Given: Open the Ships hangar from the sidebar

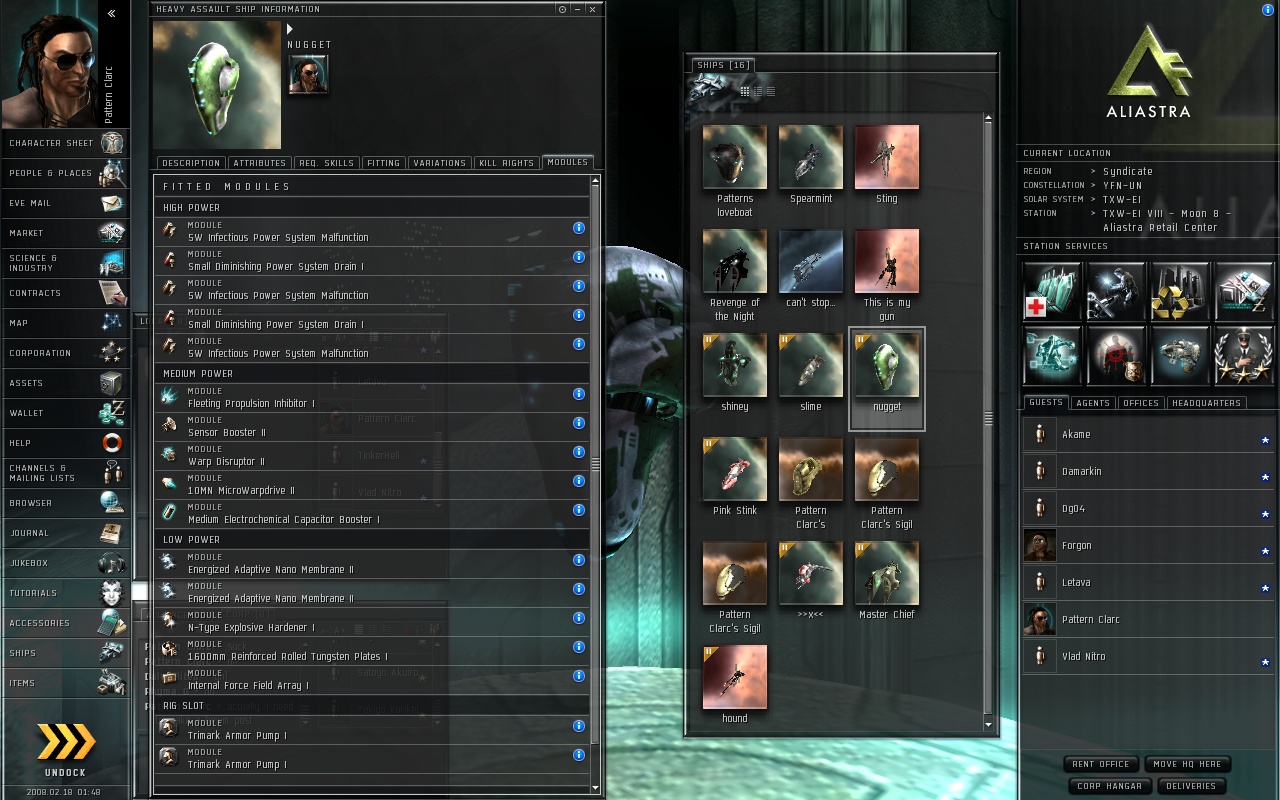Looking at the screenshot, I should [65, 653].
